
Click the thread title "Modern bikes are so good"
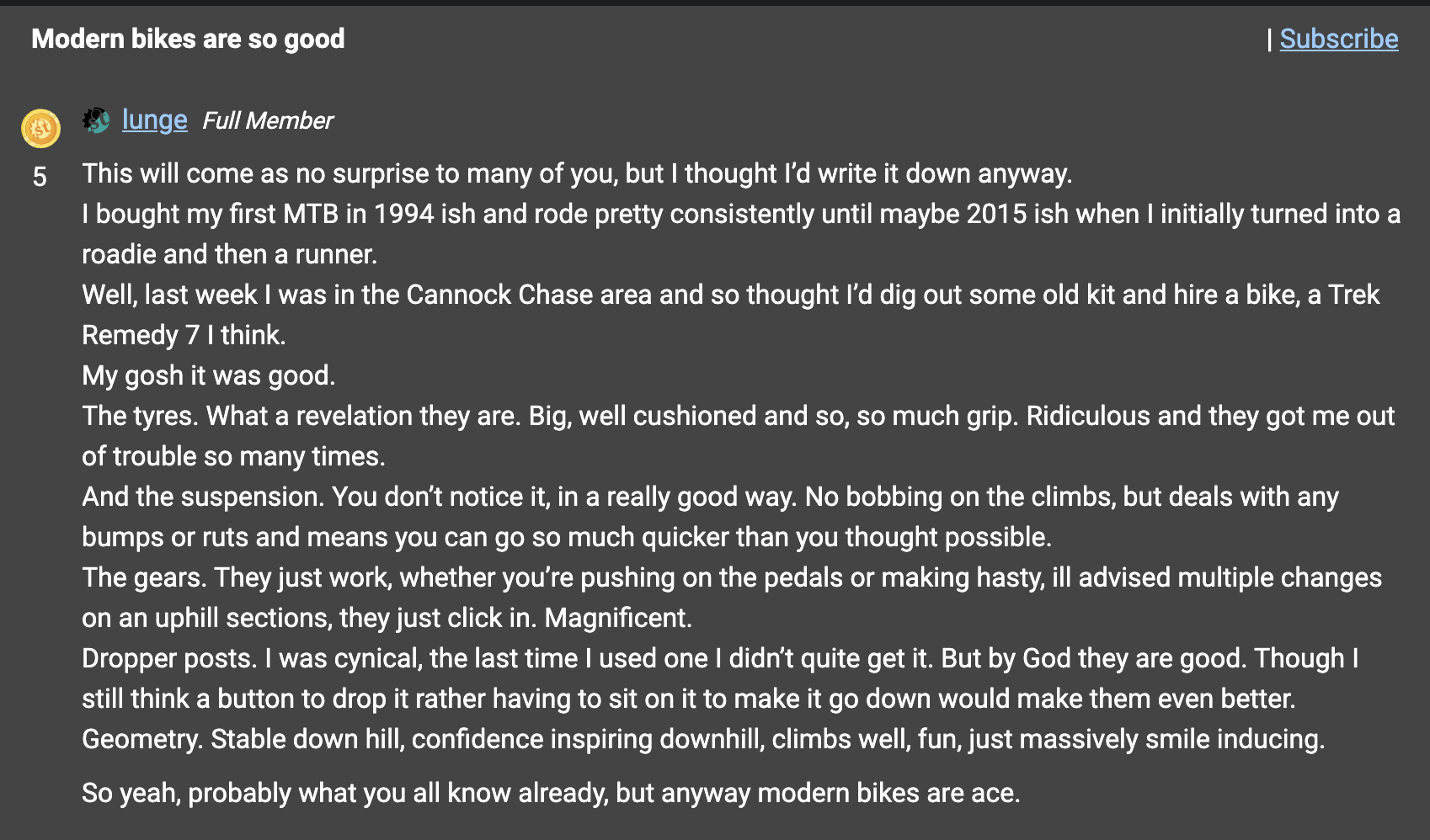click(188, 39)
